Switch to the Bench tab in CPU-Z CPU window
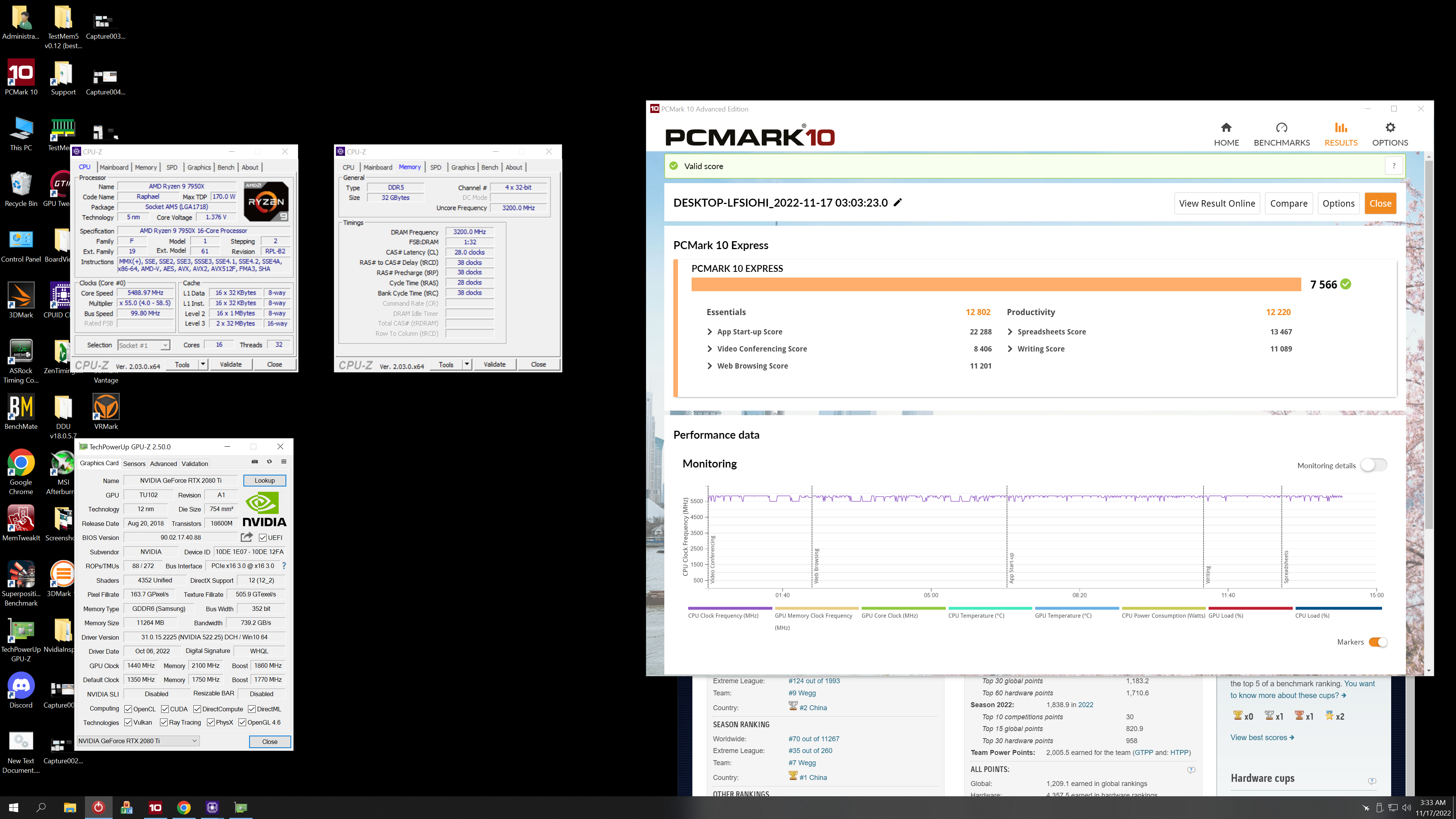The width and height of the screenshot is (1456, 819). click(226, 167)
